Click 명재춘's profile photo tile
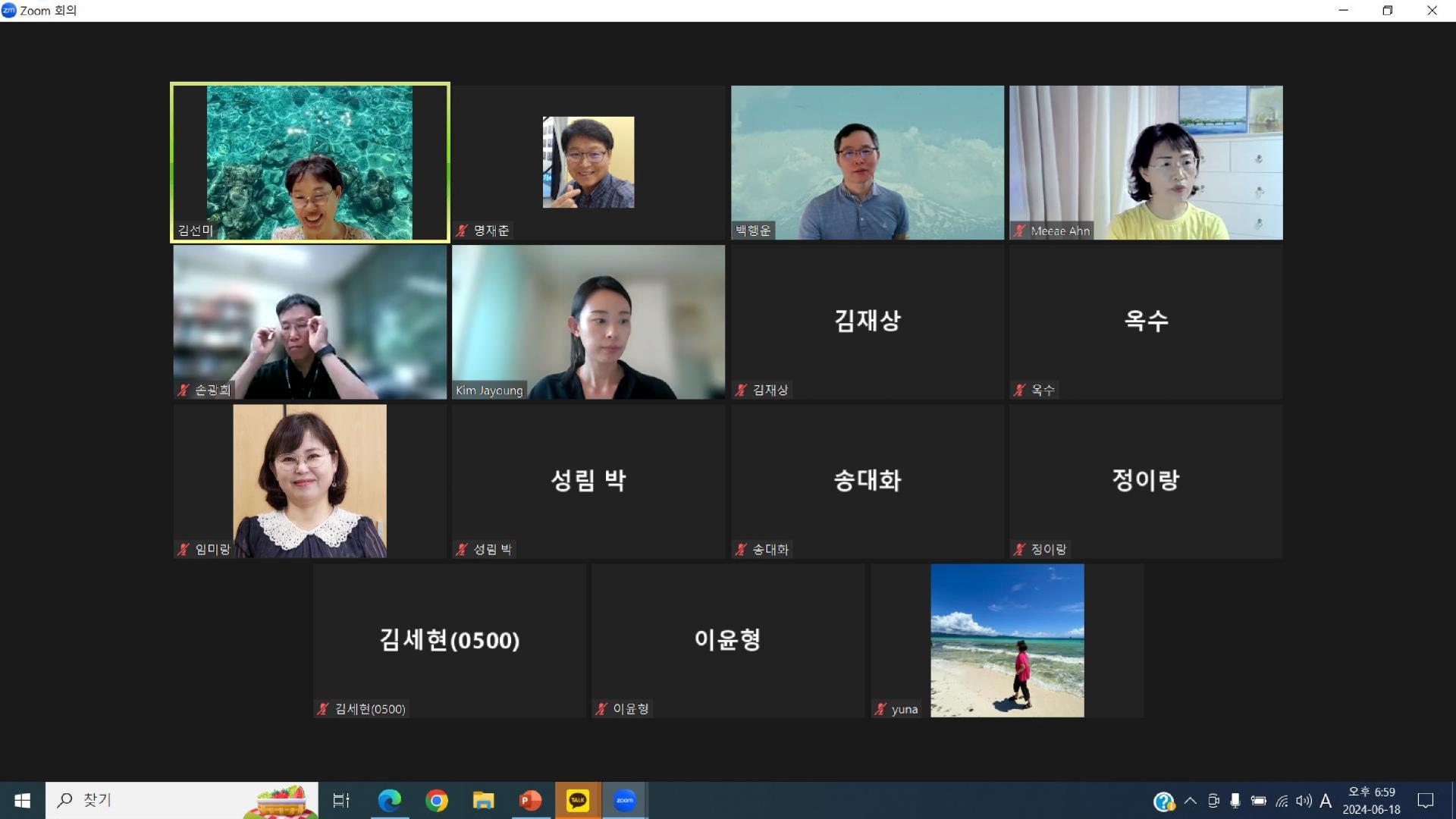This screenshot has height=819, width=1456. pos(588,162)
